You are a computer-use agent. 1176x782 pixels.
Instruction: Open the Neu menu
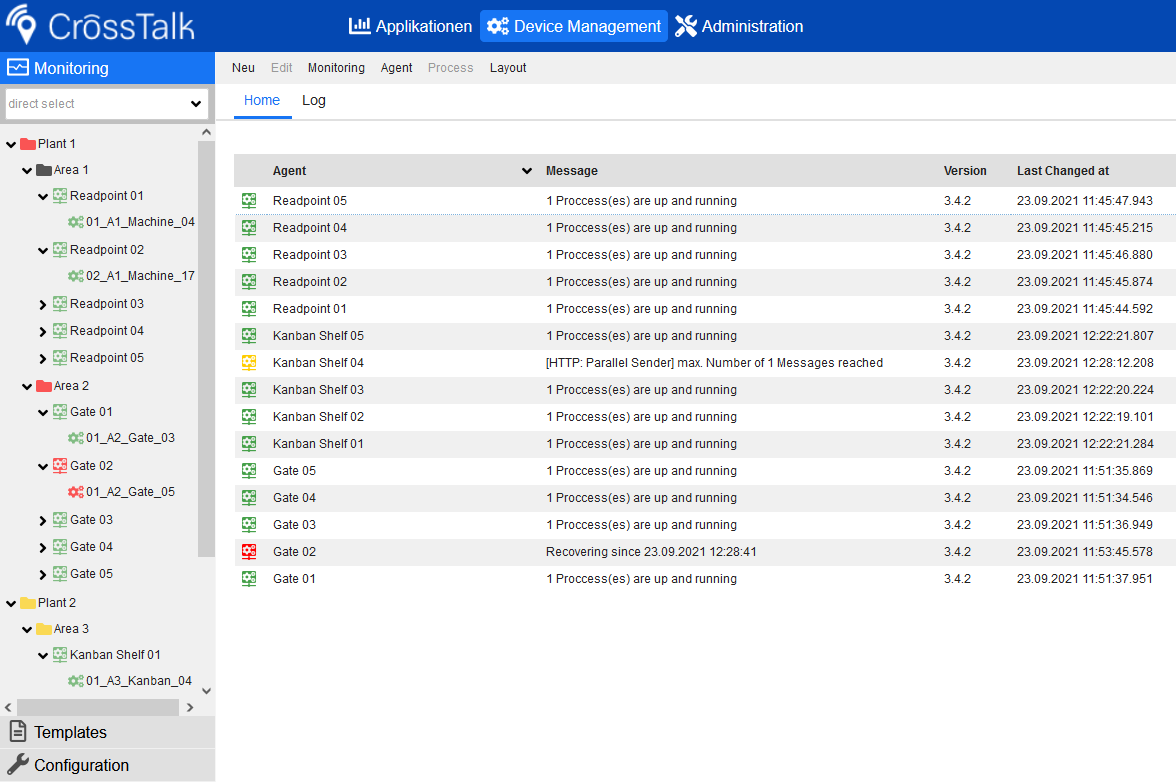[x=243, y=67]
